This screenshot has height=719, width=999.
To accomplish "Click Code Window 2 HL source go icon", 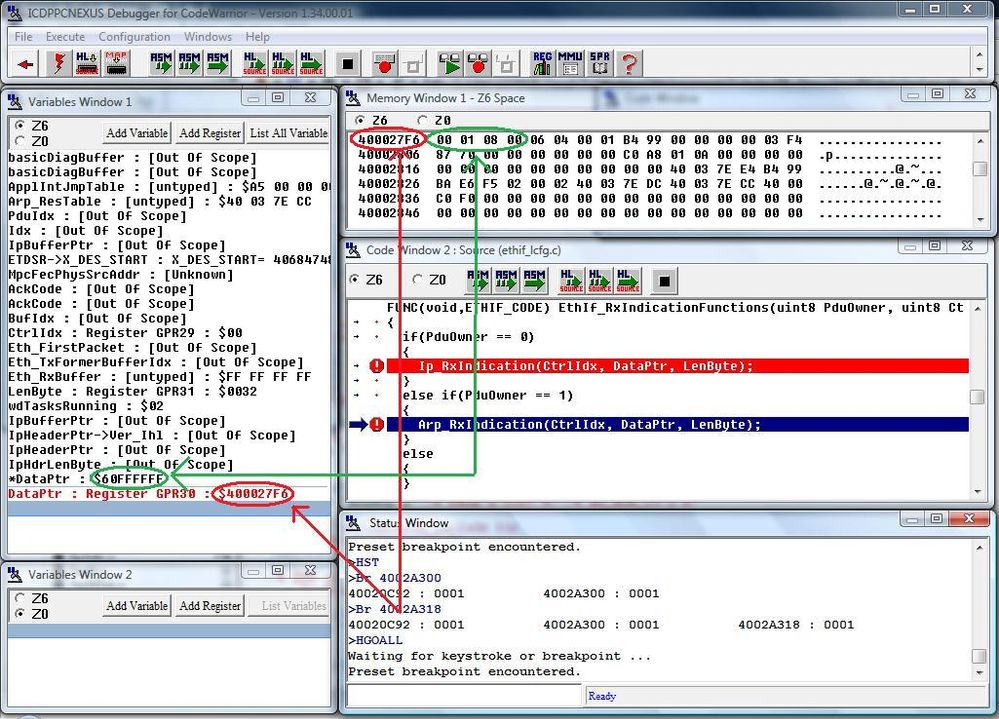I will click(628, 280).
